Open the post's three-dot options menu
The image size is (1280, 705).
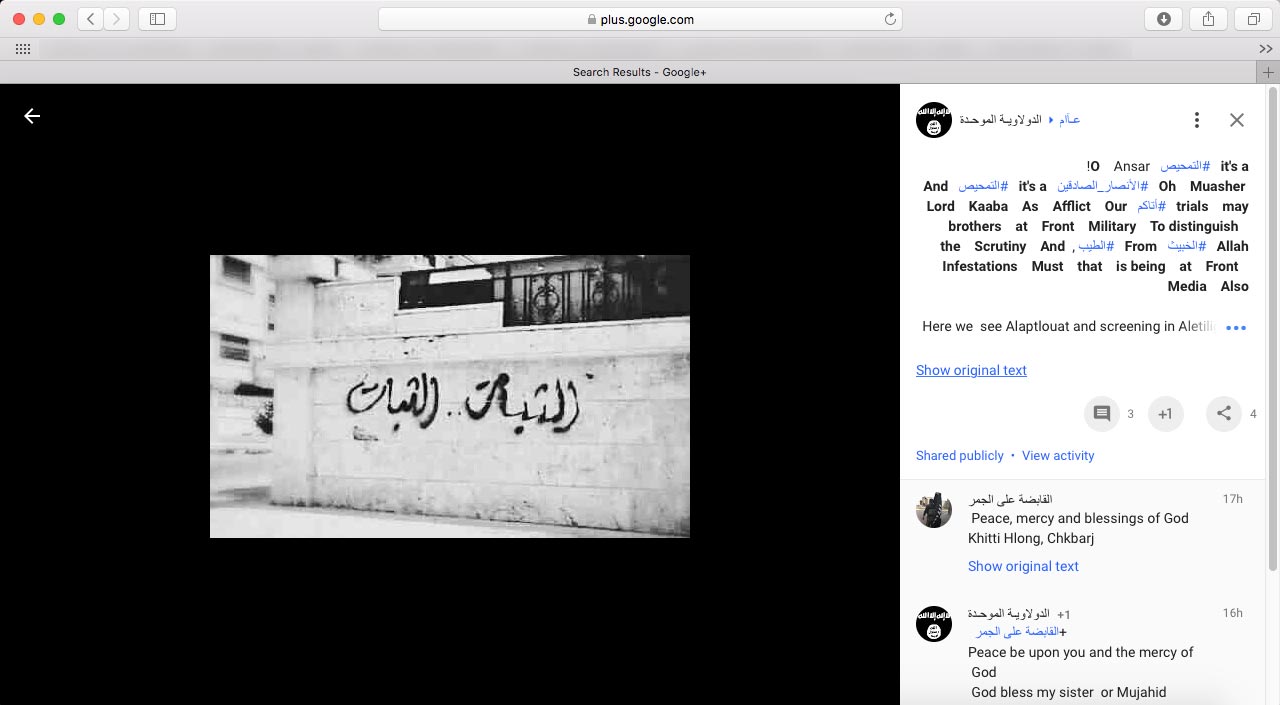pyautogui.click(x=1196, y=120)
